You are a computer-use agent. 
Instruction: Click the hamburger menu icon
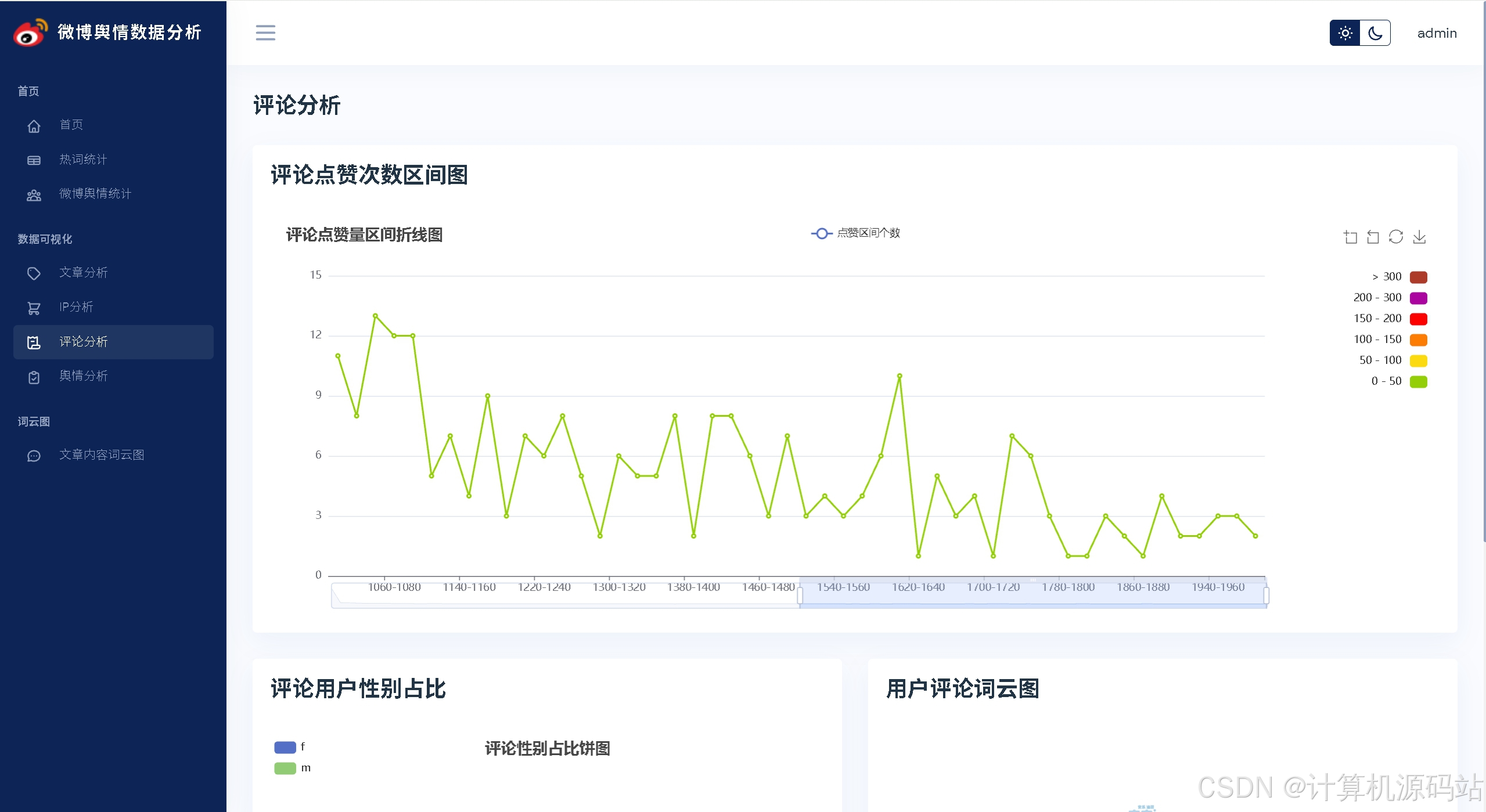(x=265, y=33)
